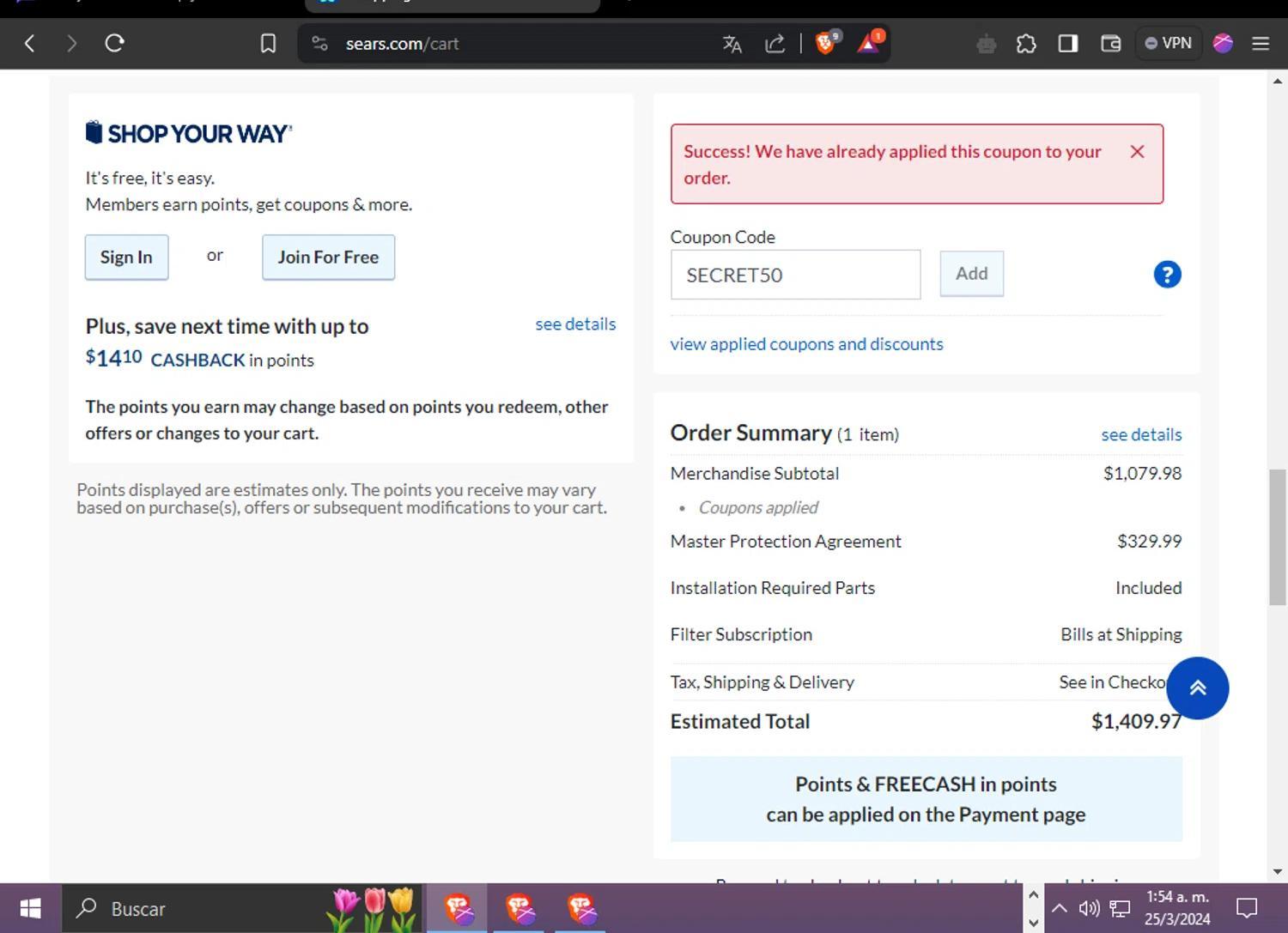Reload the Sears cart page

pos(114,43)
